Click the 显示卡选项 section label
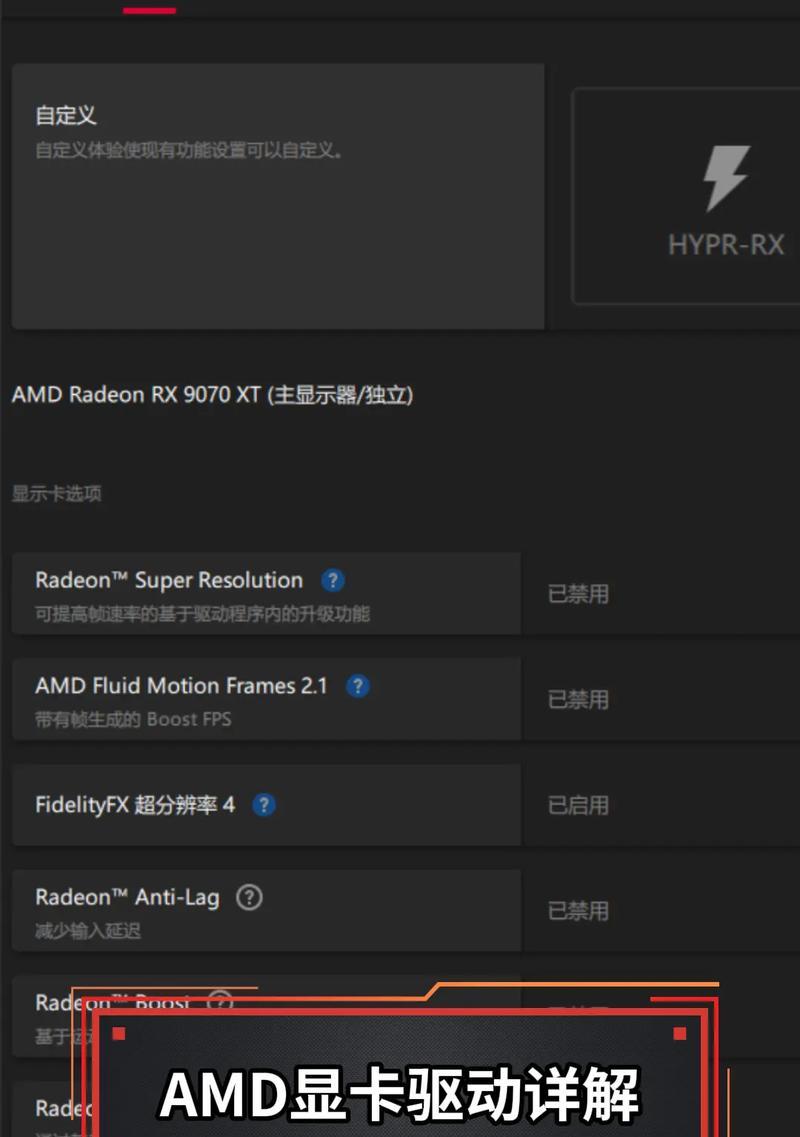The image size is (800, 1137). coord(57,494)
